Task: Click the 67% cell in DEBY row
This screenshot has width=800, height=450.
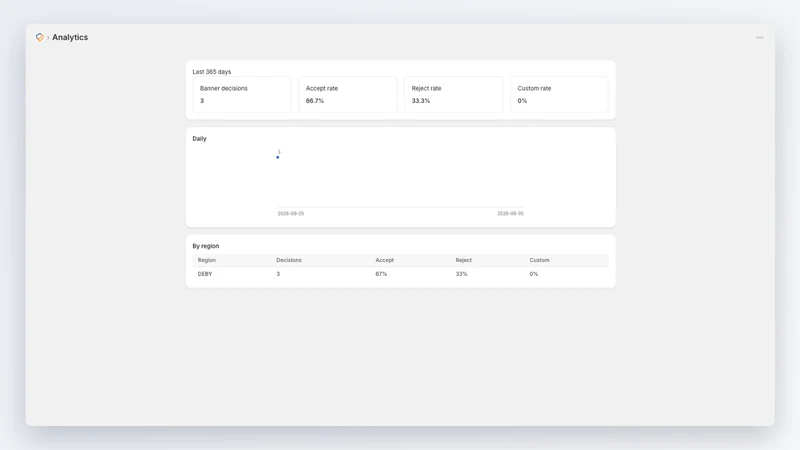Action: (381, 274)
